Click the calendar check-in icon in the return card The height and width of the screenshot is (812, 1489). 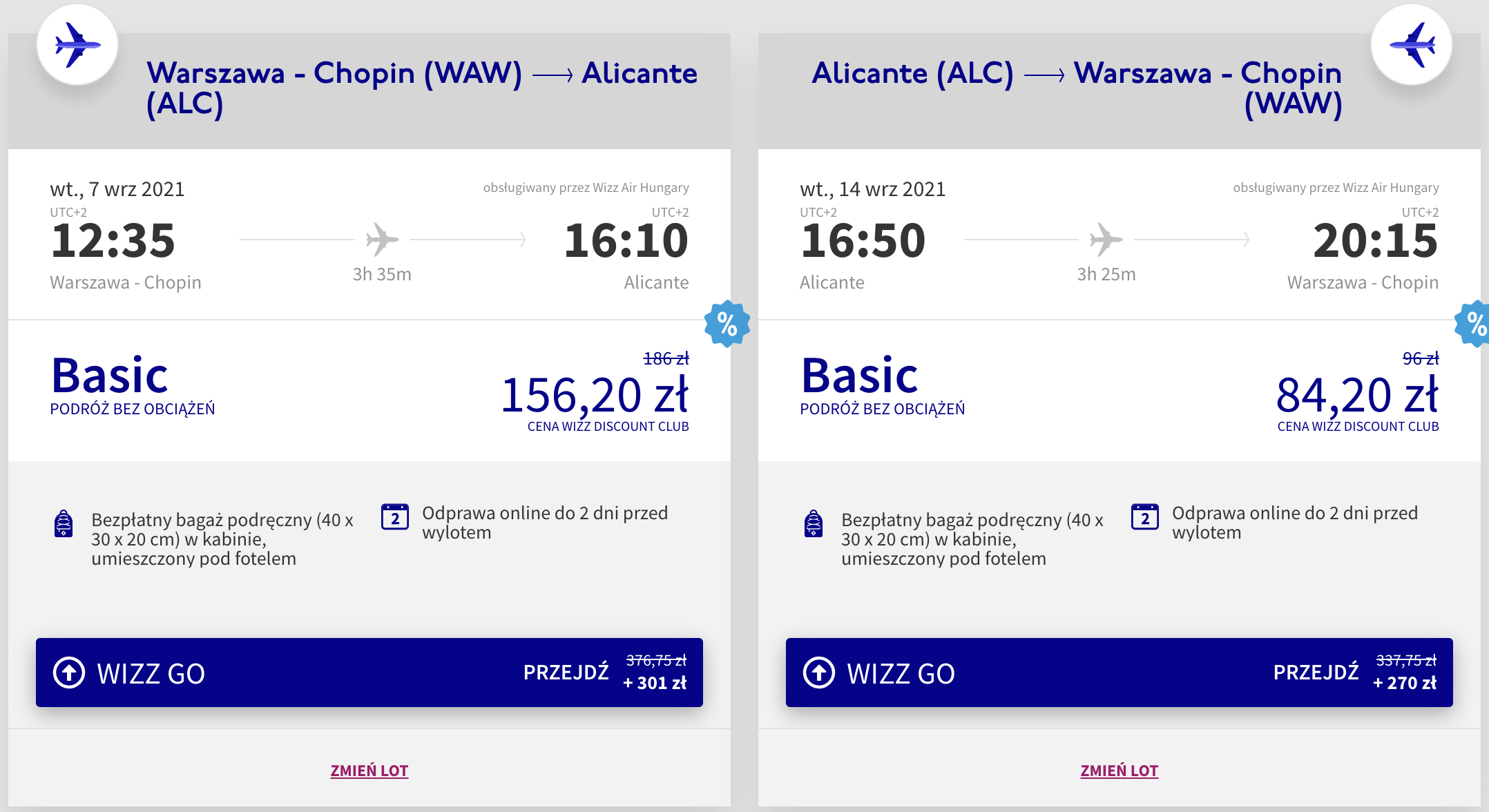tap(1145, 516)
